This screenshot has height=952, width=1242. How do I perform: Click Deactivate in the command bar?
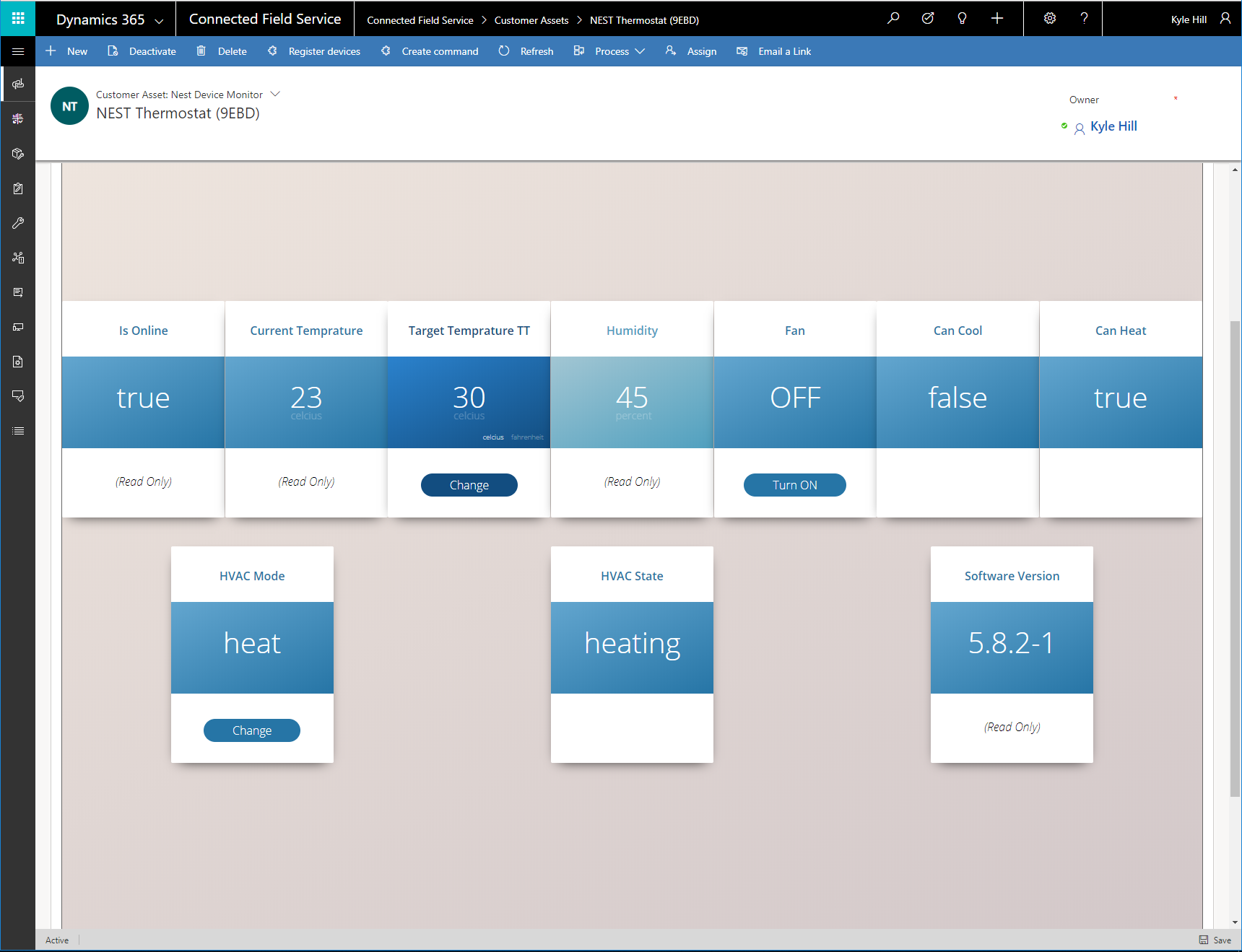tap(142, 51)
